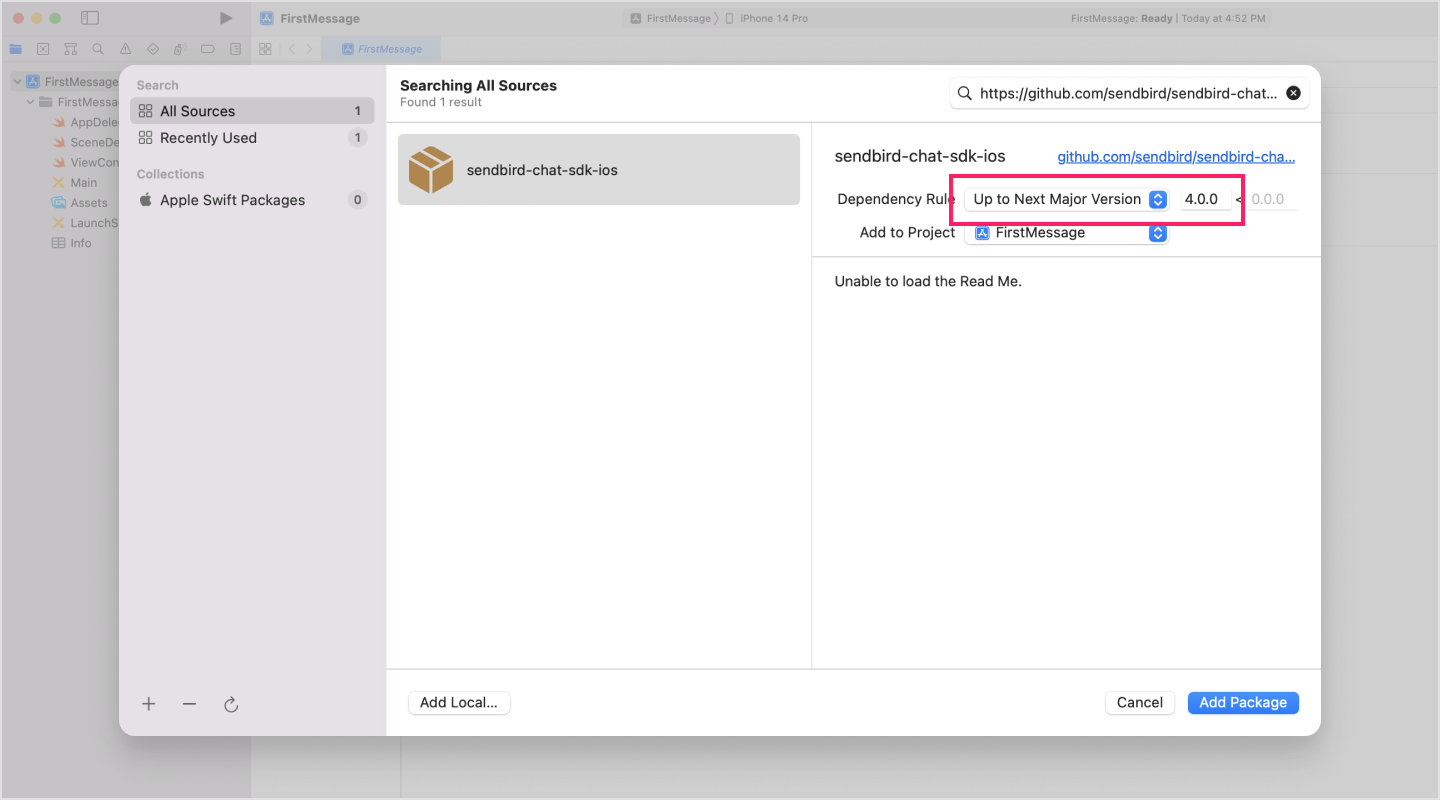
Task: Click the remove source minus icon
Action: pyautogui.click(x=189, y=704)
